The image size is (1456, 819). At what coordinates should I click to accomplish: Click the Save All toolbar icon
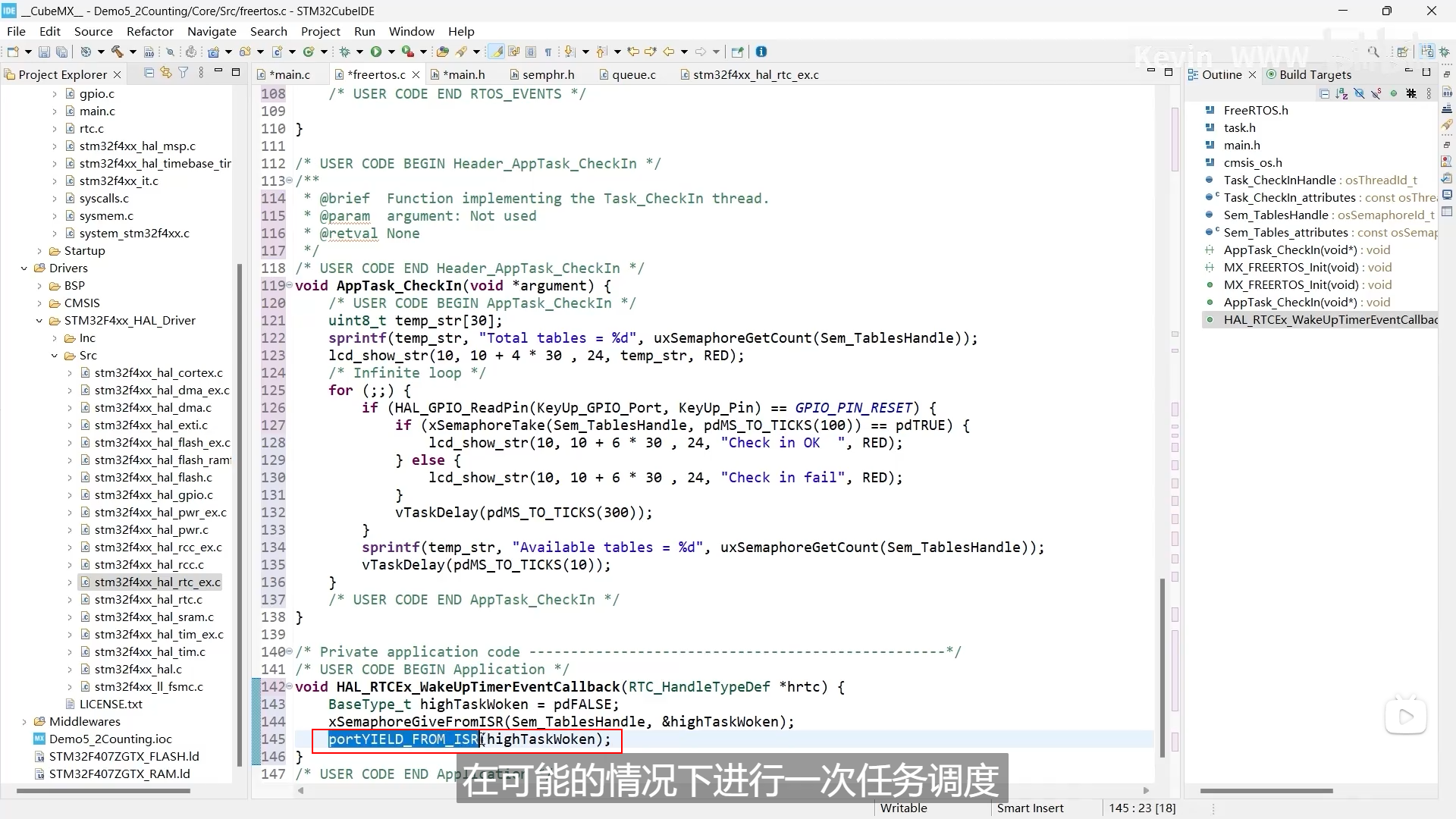point(62,52)
